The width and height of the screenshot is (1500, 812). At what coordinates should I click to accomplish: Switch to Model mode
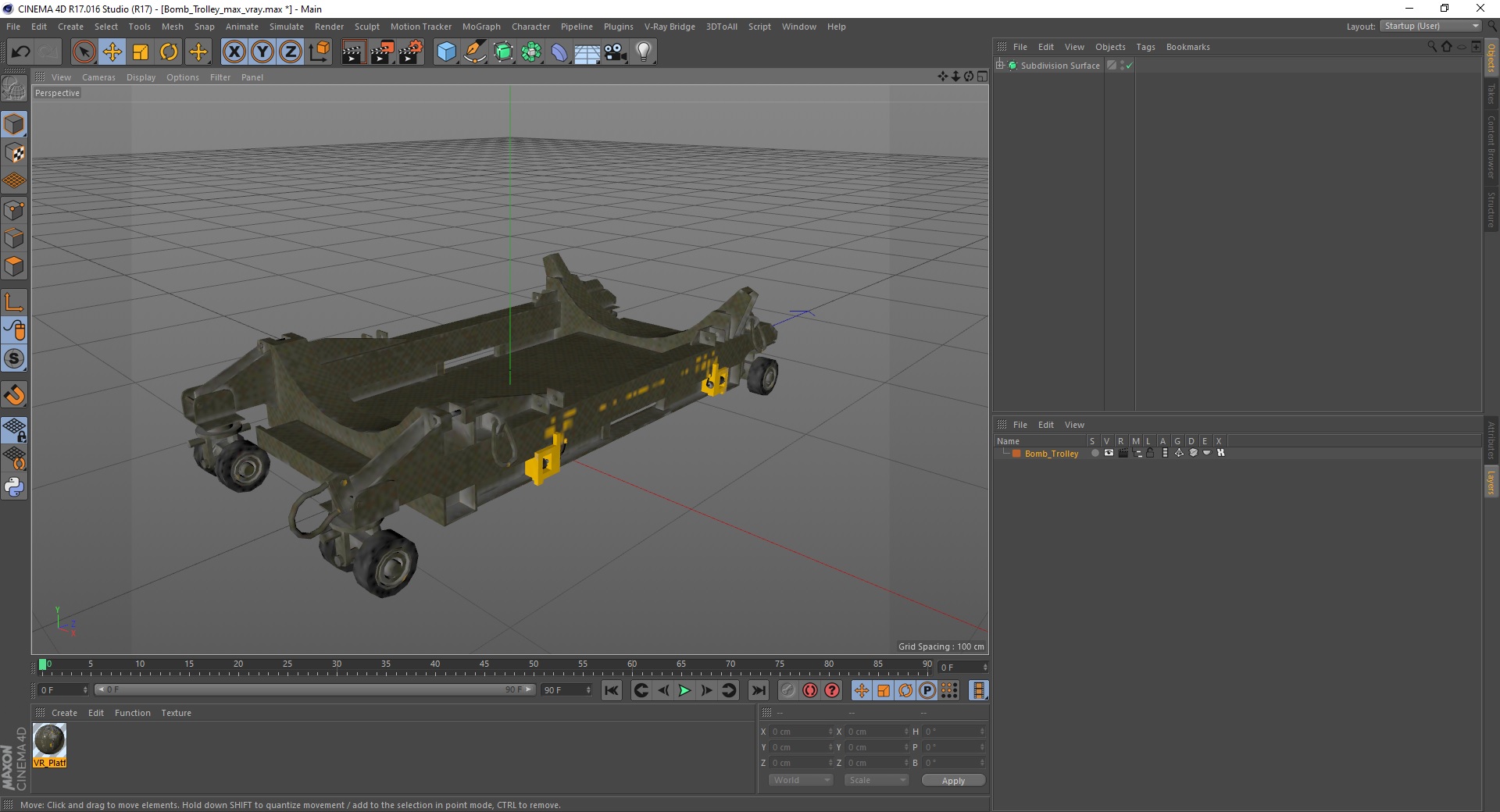(x=14, y=124)
